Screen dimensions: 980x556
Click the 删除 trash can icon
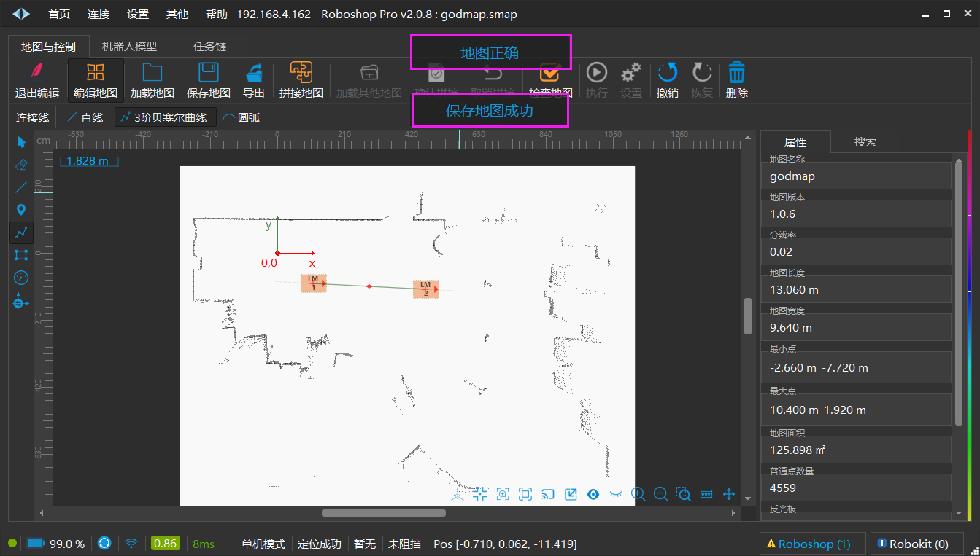point(736,72)
